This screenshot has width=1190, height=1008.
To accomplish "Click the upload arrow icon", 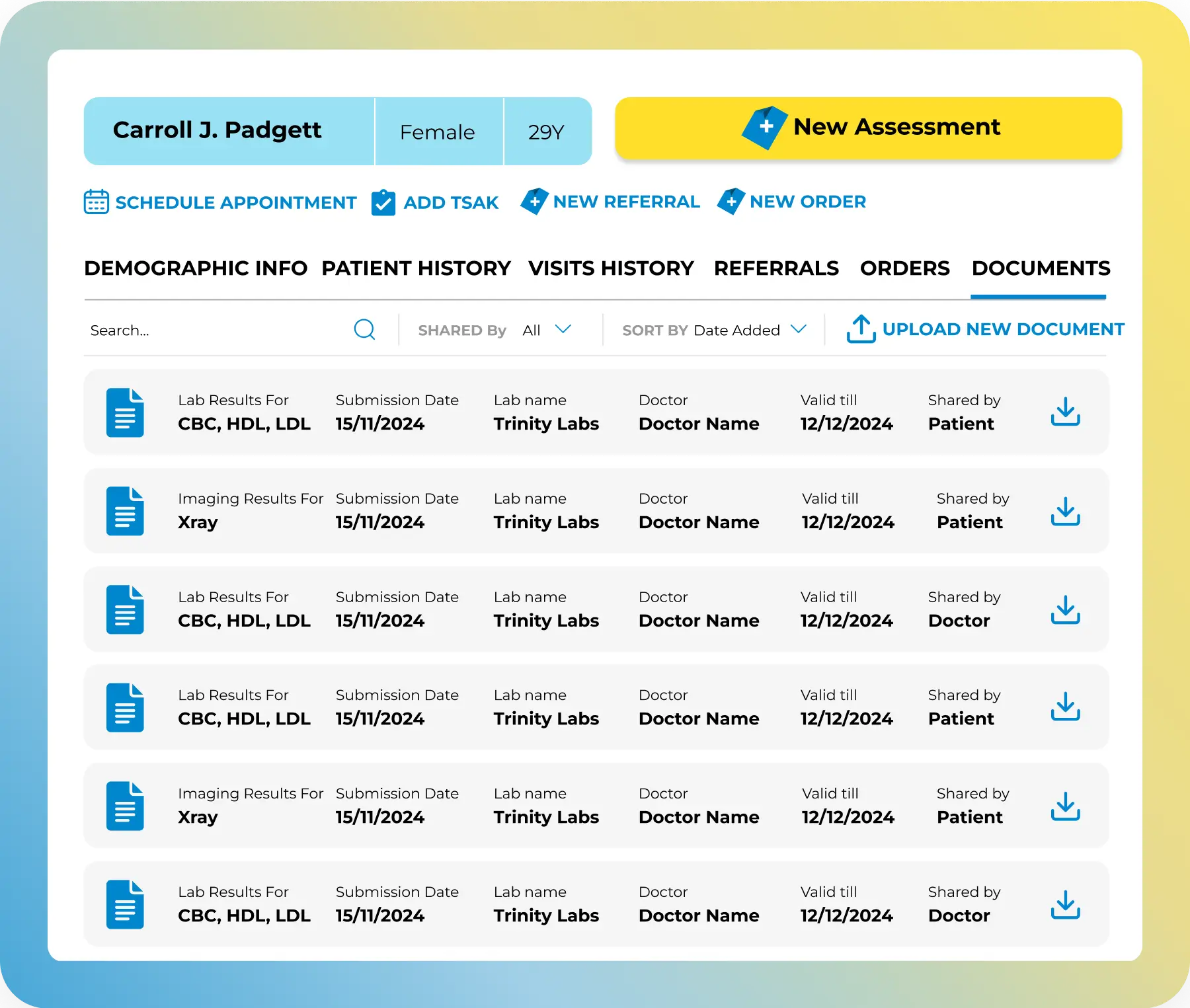I will click(x=861, y=329).
